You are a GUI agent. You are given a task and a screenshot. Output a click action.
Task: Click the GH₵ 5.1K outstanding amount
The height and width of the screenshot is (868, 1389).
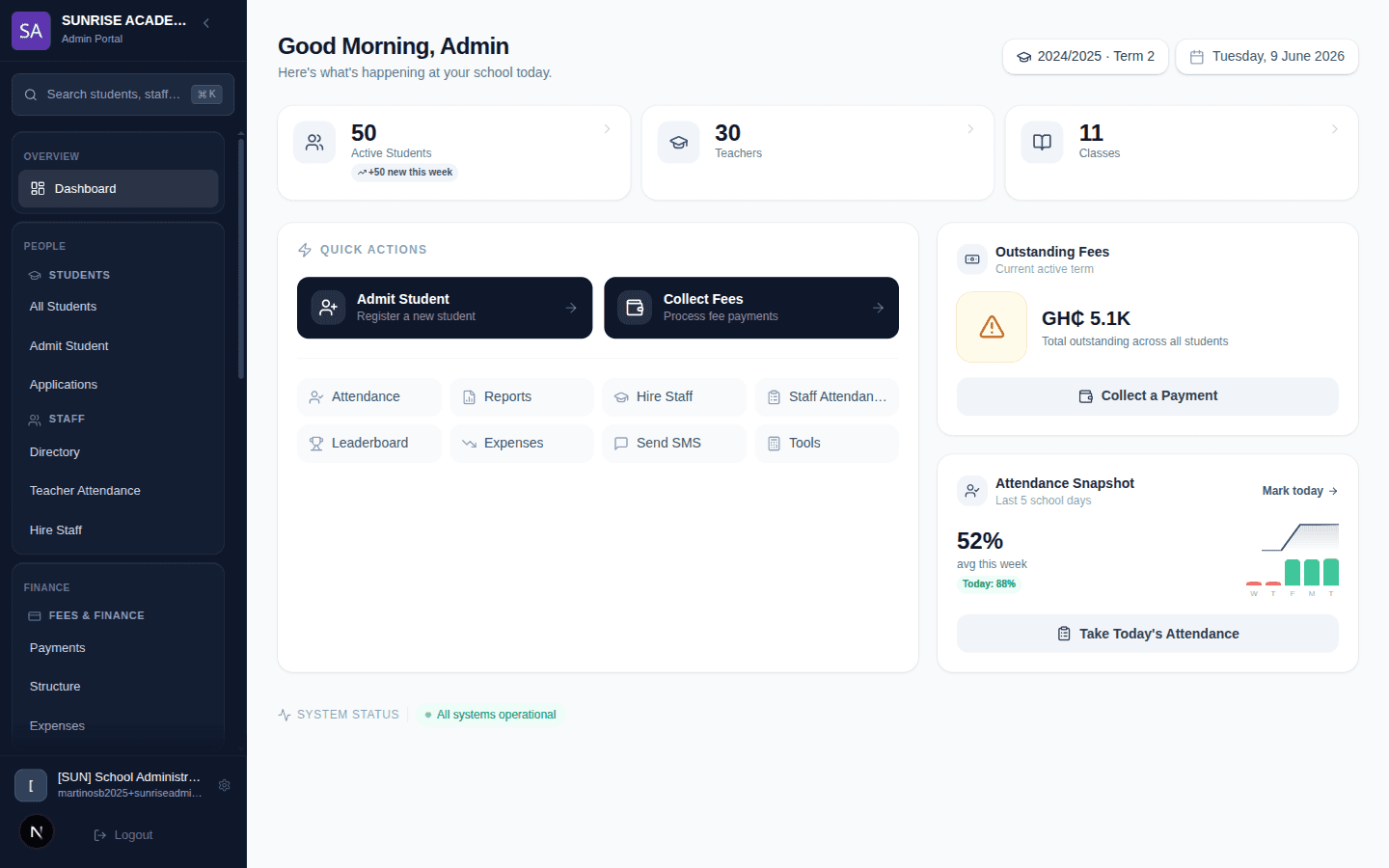point(1086,319)
